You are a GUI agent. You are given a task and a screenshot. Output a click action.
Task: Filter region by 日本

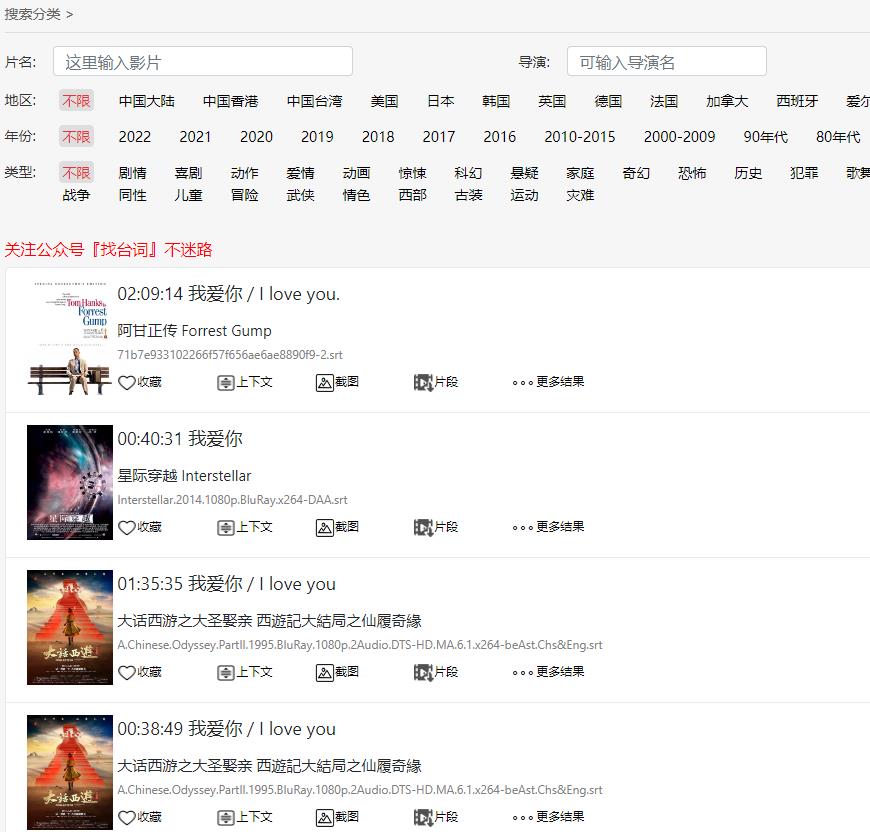pos(441,101)
